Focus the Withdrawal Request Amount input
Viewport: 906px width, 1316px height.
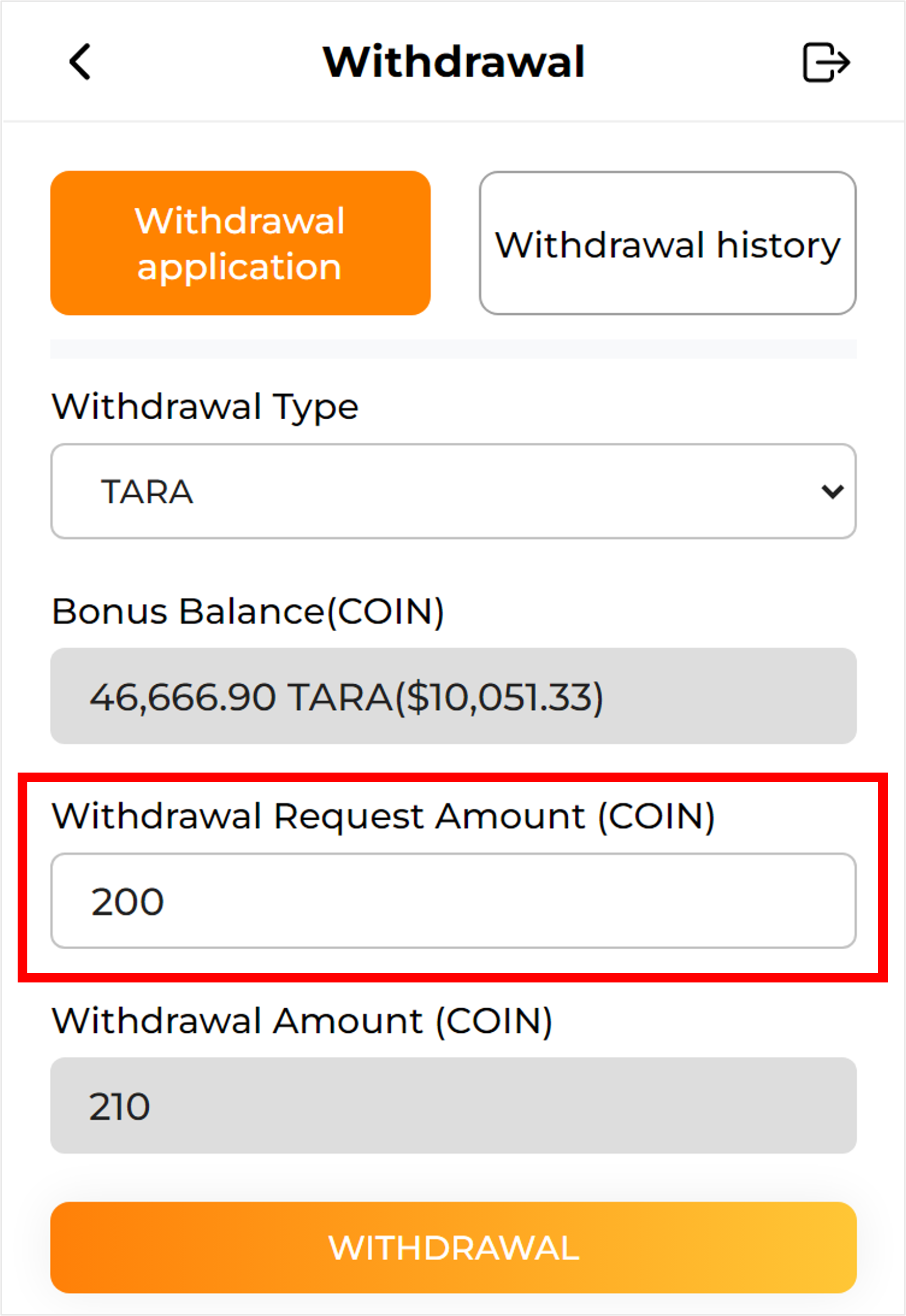click(x=453, y=901)
